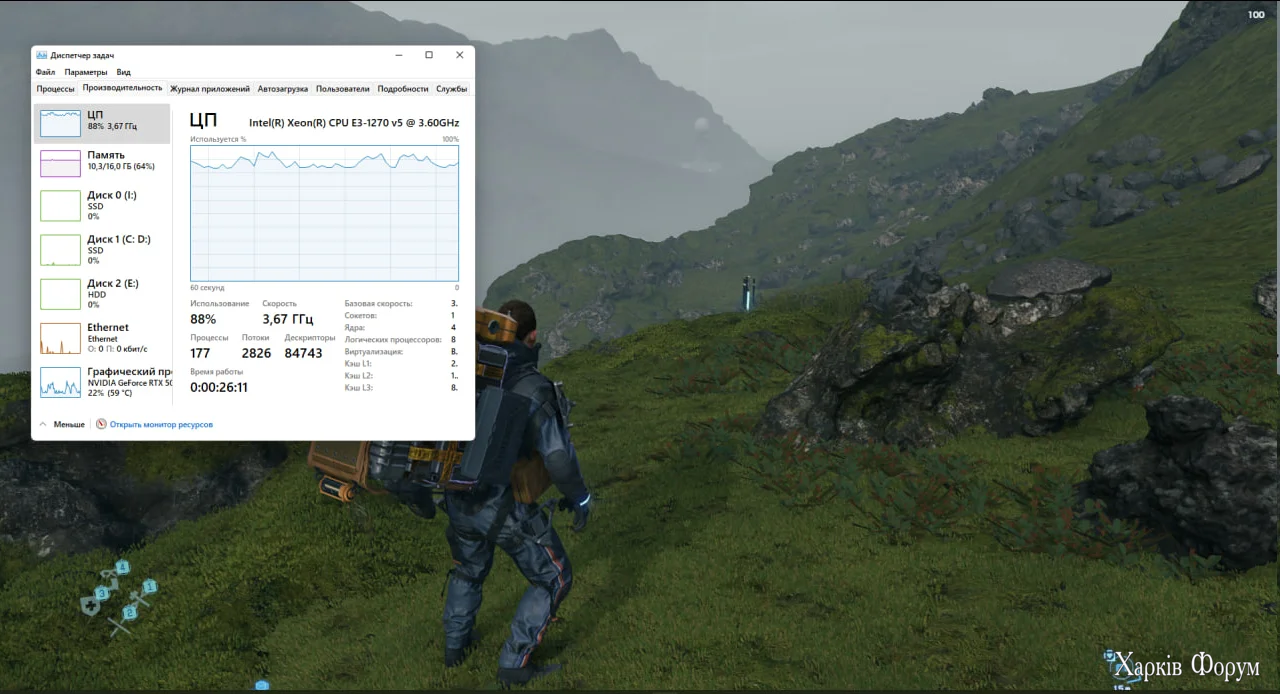This screenshot has width=1280, height=694.
Task: Open the Диск 2 (E:) HDD entry
Action: click(x=102, y=294)
